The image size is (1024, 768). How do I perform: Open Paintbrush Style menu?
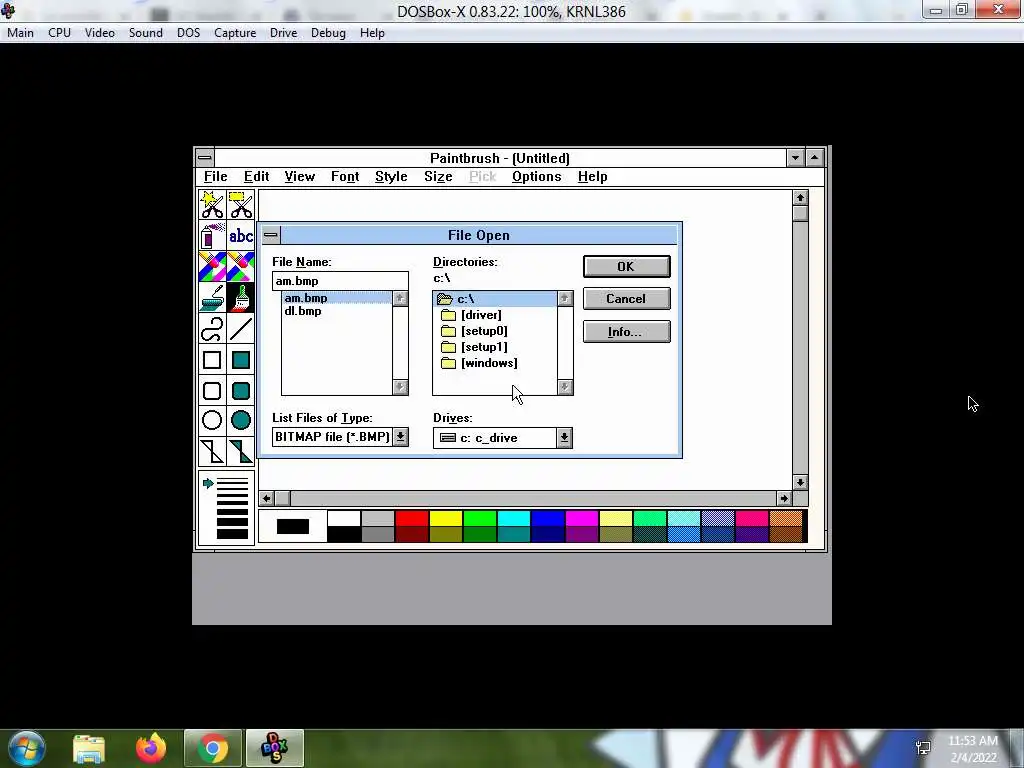[391, 176]
